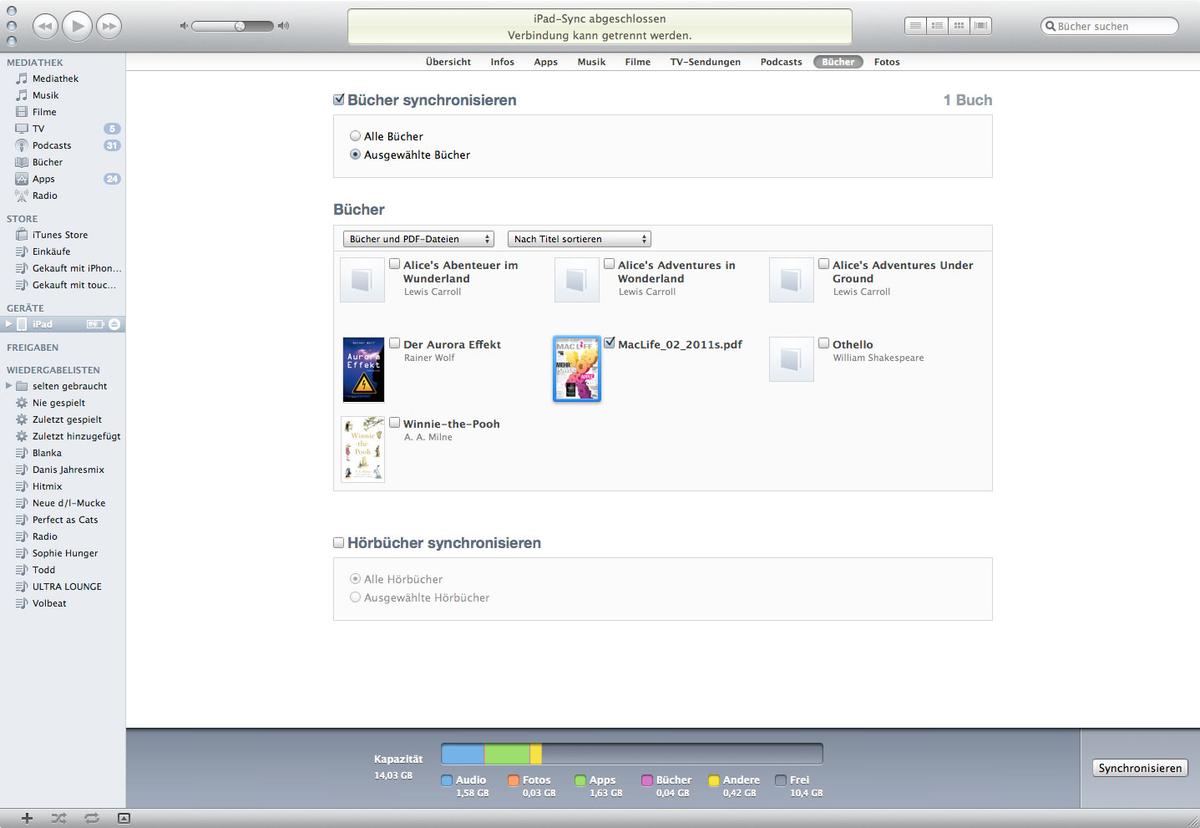The width and height of the screenshot is (1200, 828).
Task: Open Podcasts in sidebar
Action: 52,146
